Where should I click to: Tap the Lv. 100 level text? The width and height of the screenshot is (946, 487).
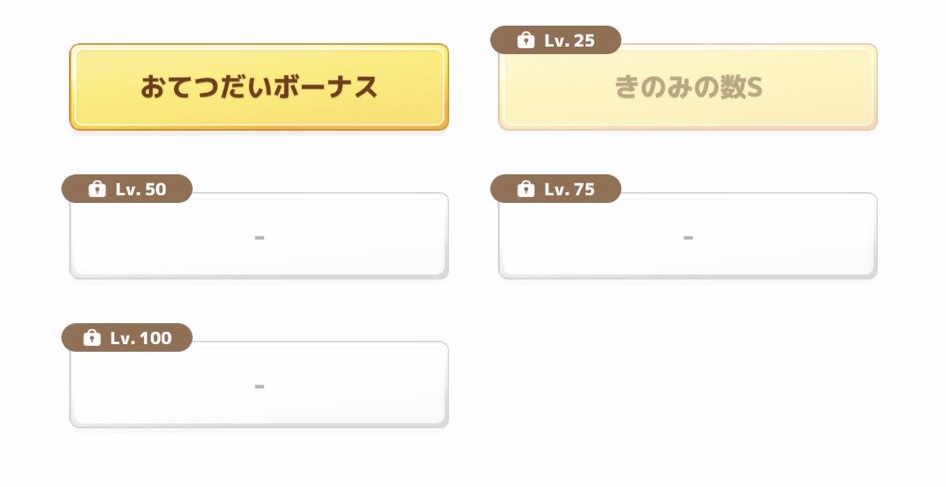coord(141,337)
